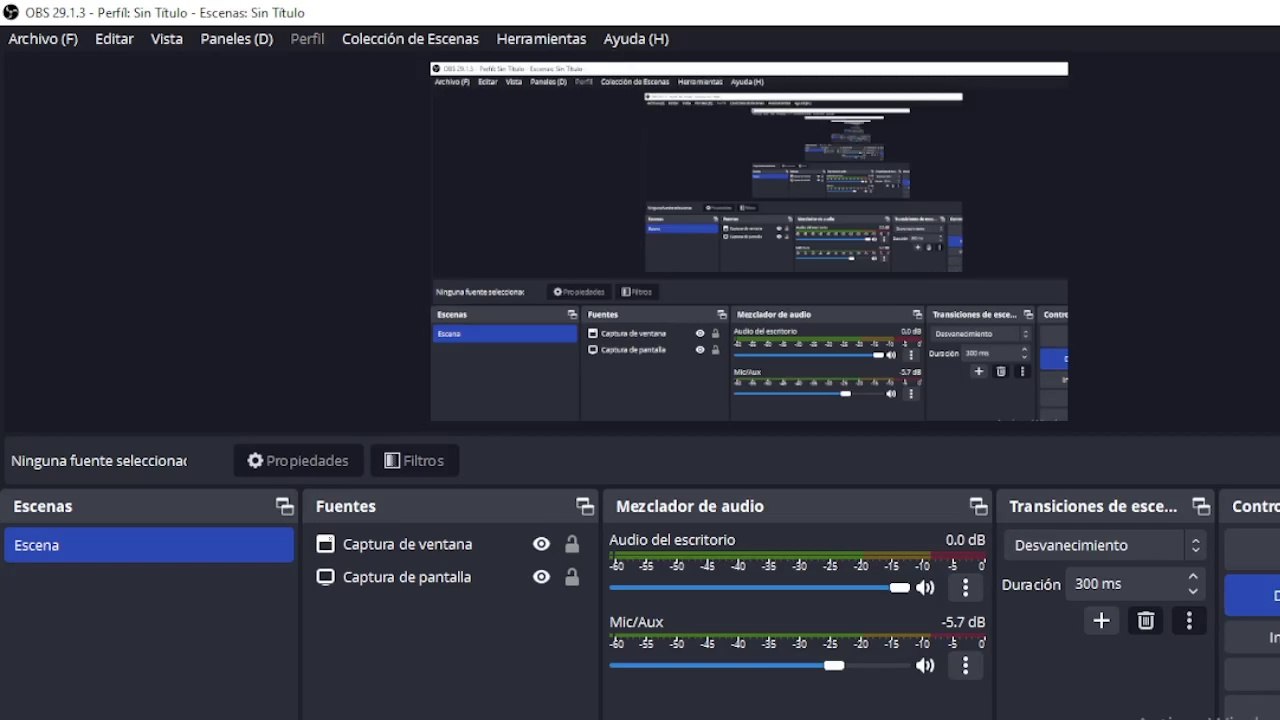
Task: Open the Perfil menu
Action: point(307,39)
